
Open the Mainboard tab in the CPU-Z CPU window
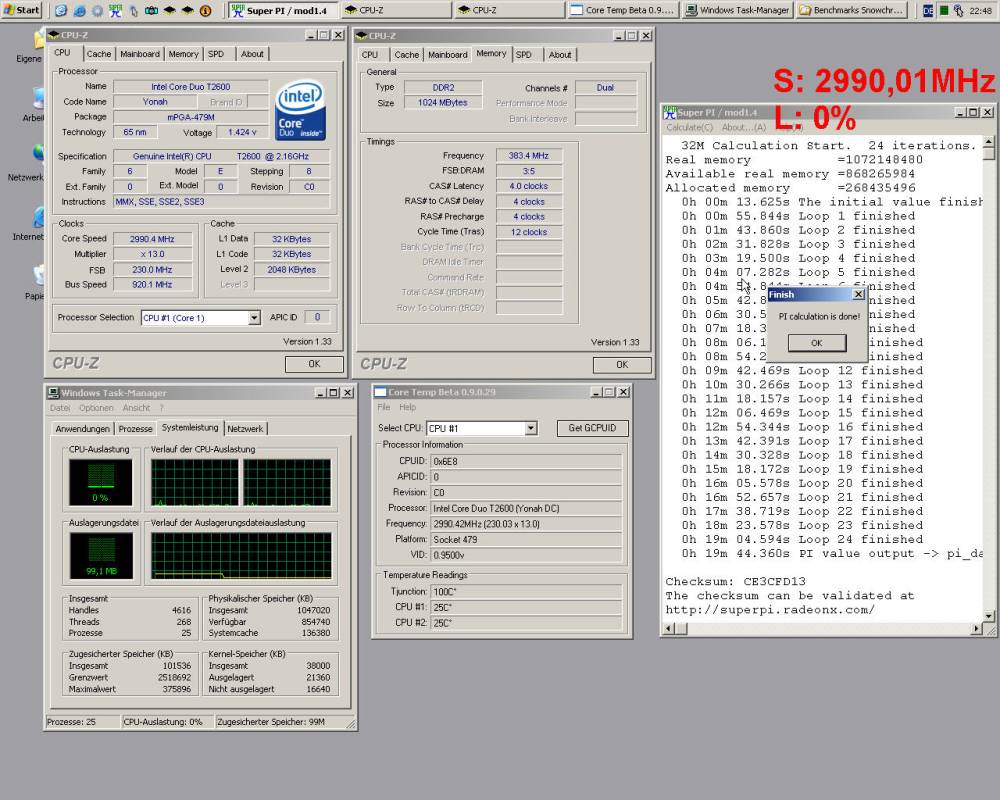pyautogui.click(x=140, y=54)
